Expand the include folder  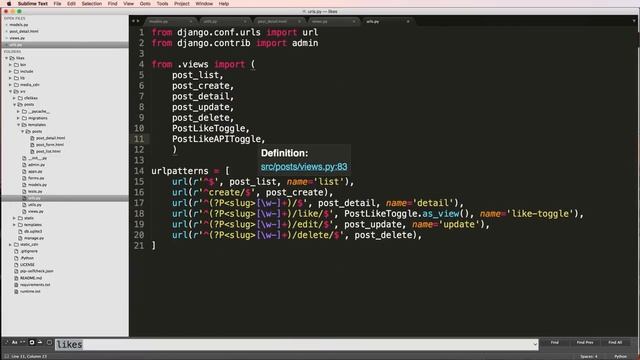pos(10,71)
